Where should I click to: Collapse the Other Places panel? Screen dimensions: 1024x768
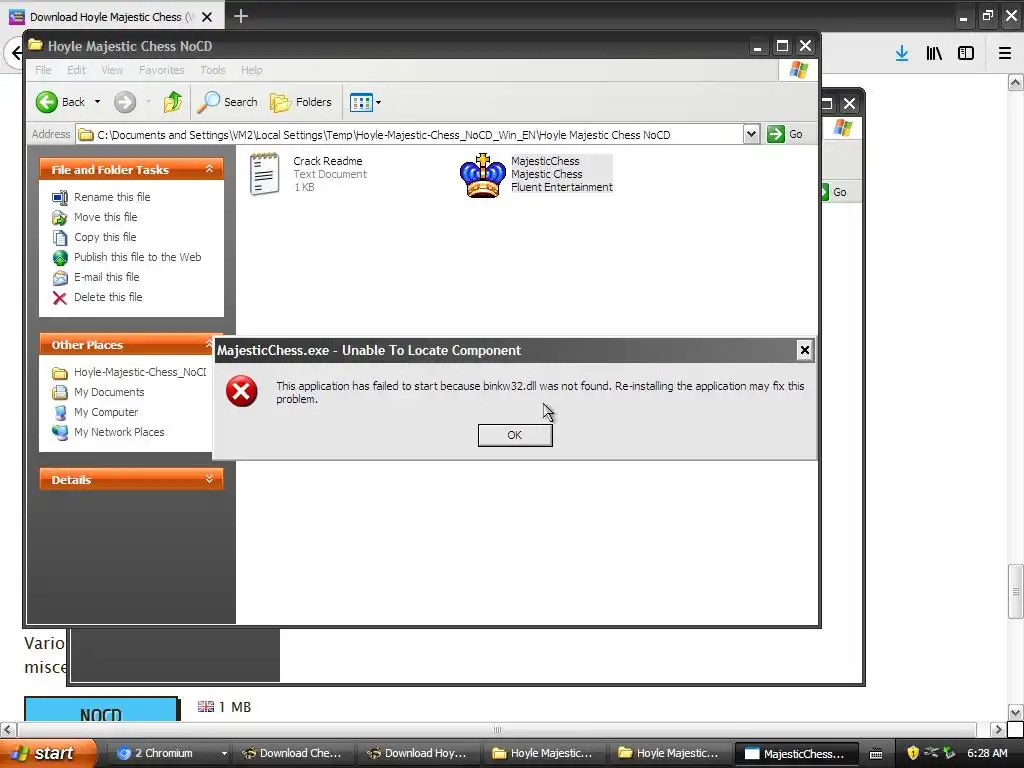(x=209, y=344)
